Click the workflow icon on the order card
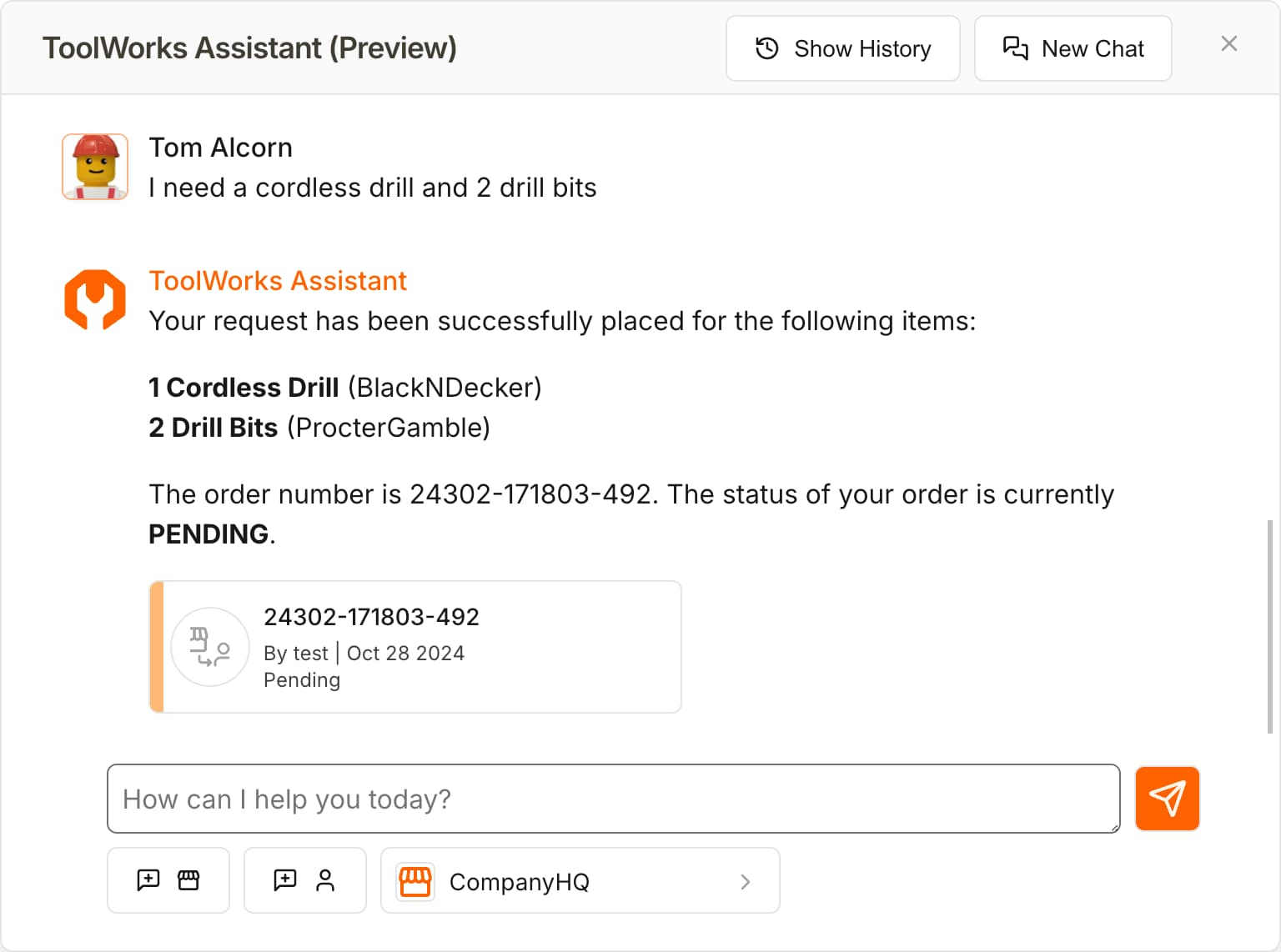The width and height of the screenshot is (1281, 952). click(209, 647)
